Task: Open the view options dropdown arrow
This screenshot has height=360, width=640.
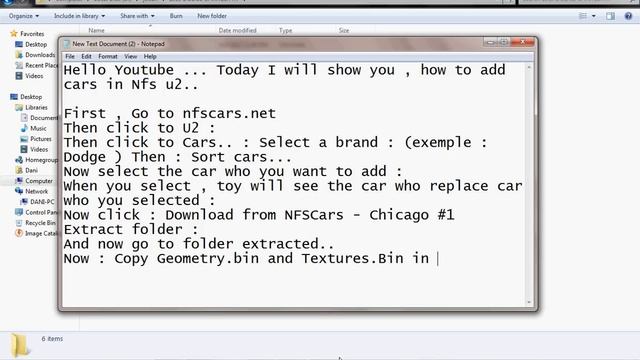Action: pos(593,16)
